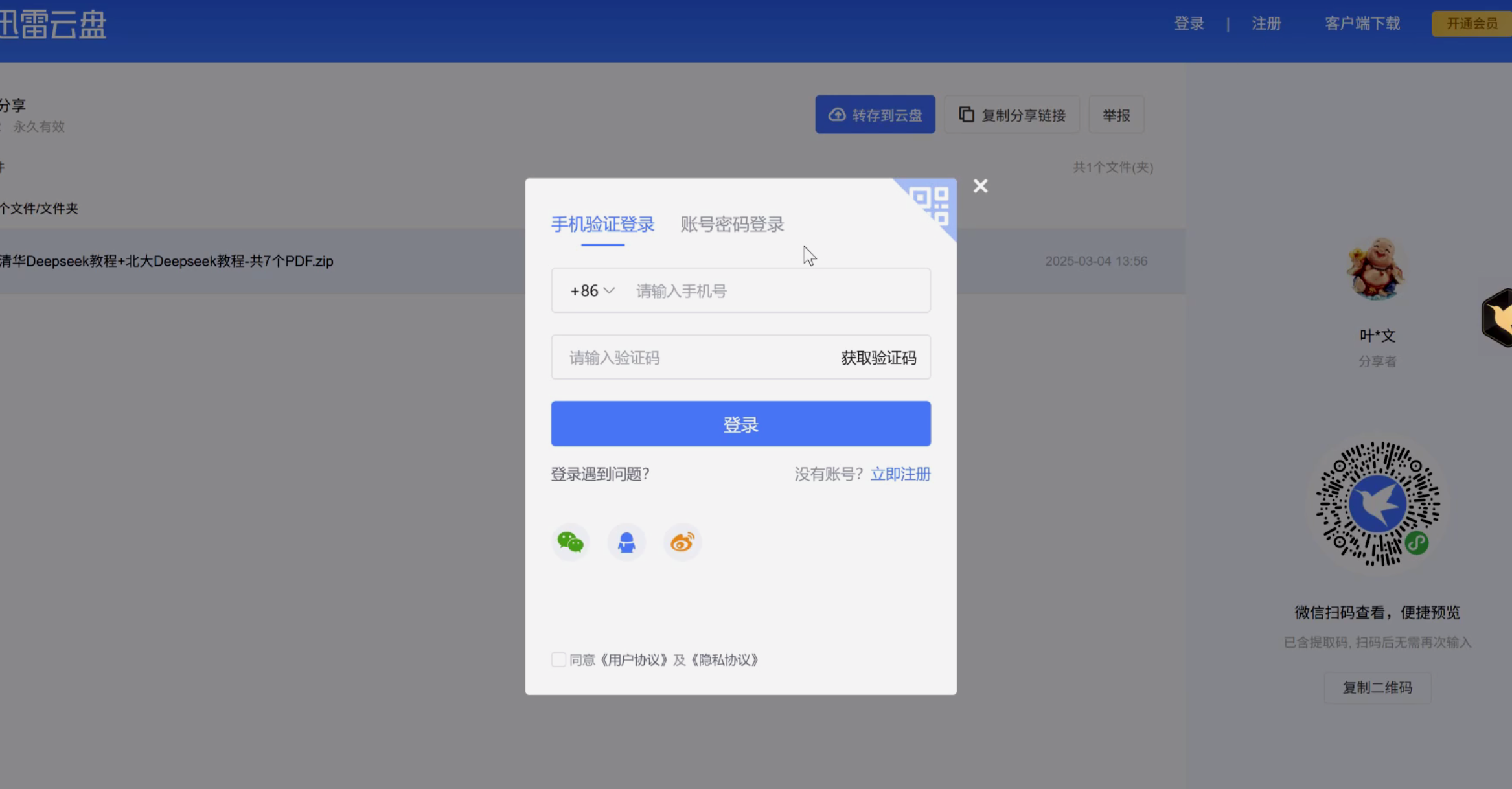Open the 《隐私协议》 link
Viewport: 1512px width, 789px height.
(724, 660)
